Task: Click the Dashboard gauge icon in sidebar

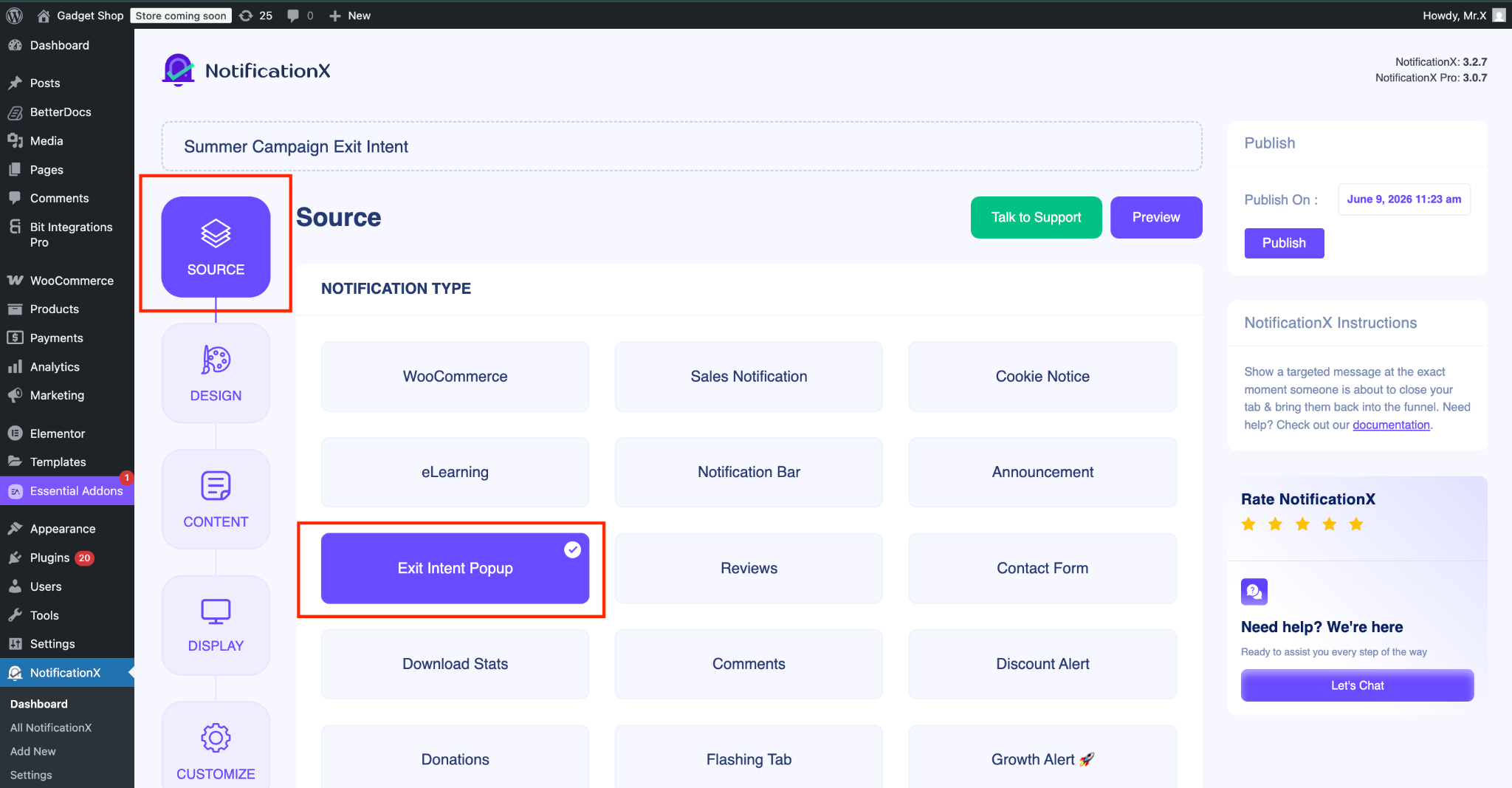Action: click(15, 45)
